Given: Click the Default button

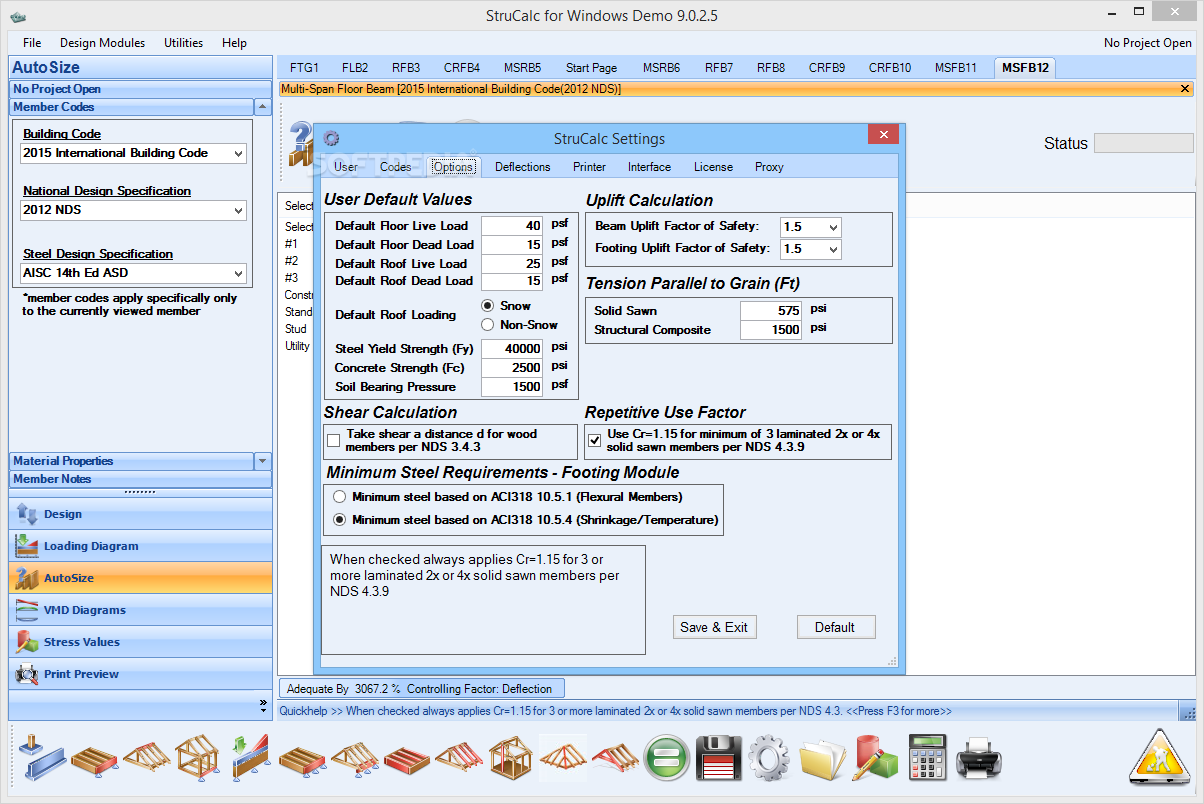Looking at the screenshot, I should point(835,627).
